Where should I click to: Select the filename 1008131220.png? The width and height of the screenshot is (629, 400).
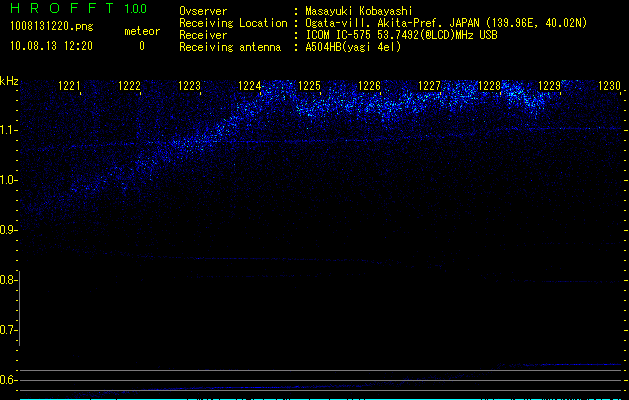(x=52, y=27)
